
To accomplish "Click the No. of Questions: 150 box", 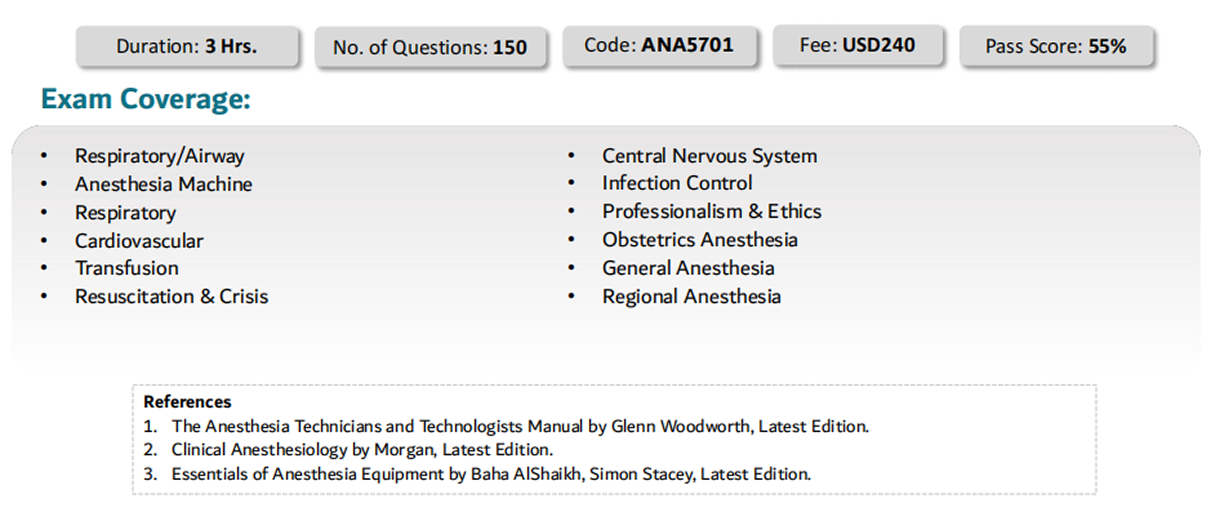I will point(430,47).
